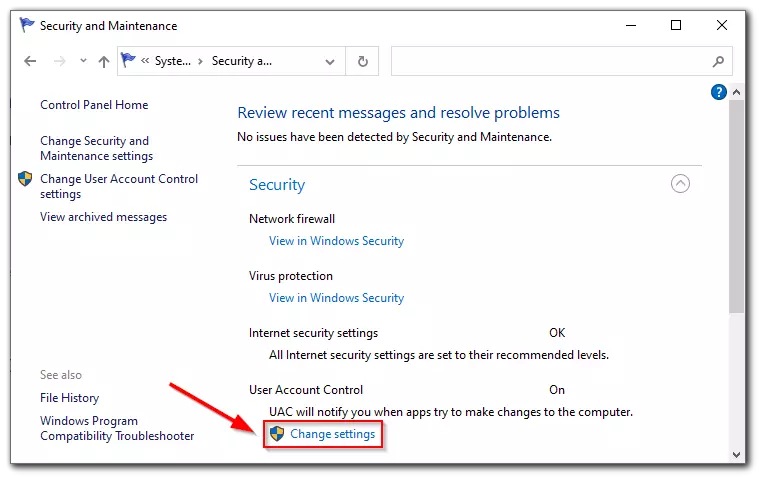Viewport: 764px width, 482px height.
Task: Click View in Windows Security under Virus protection
Action: pos(337,298)
